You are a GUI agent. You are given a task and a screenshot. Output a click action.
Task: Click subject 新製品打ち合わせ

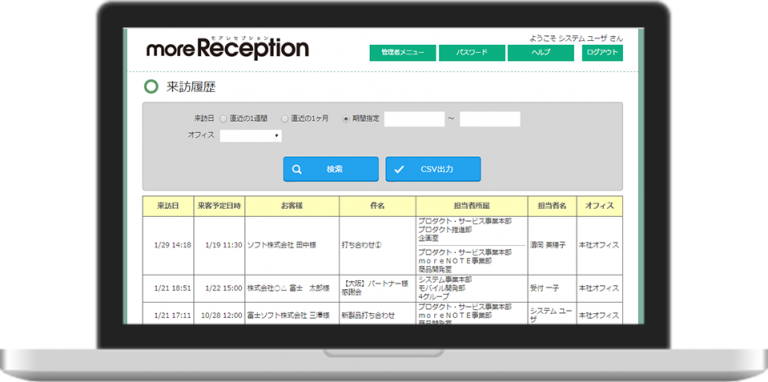[368, 316]
